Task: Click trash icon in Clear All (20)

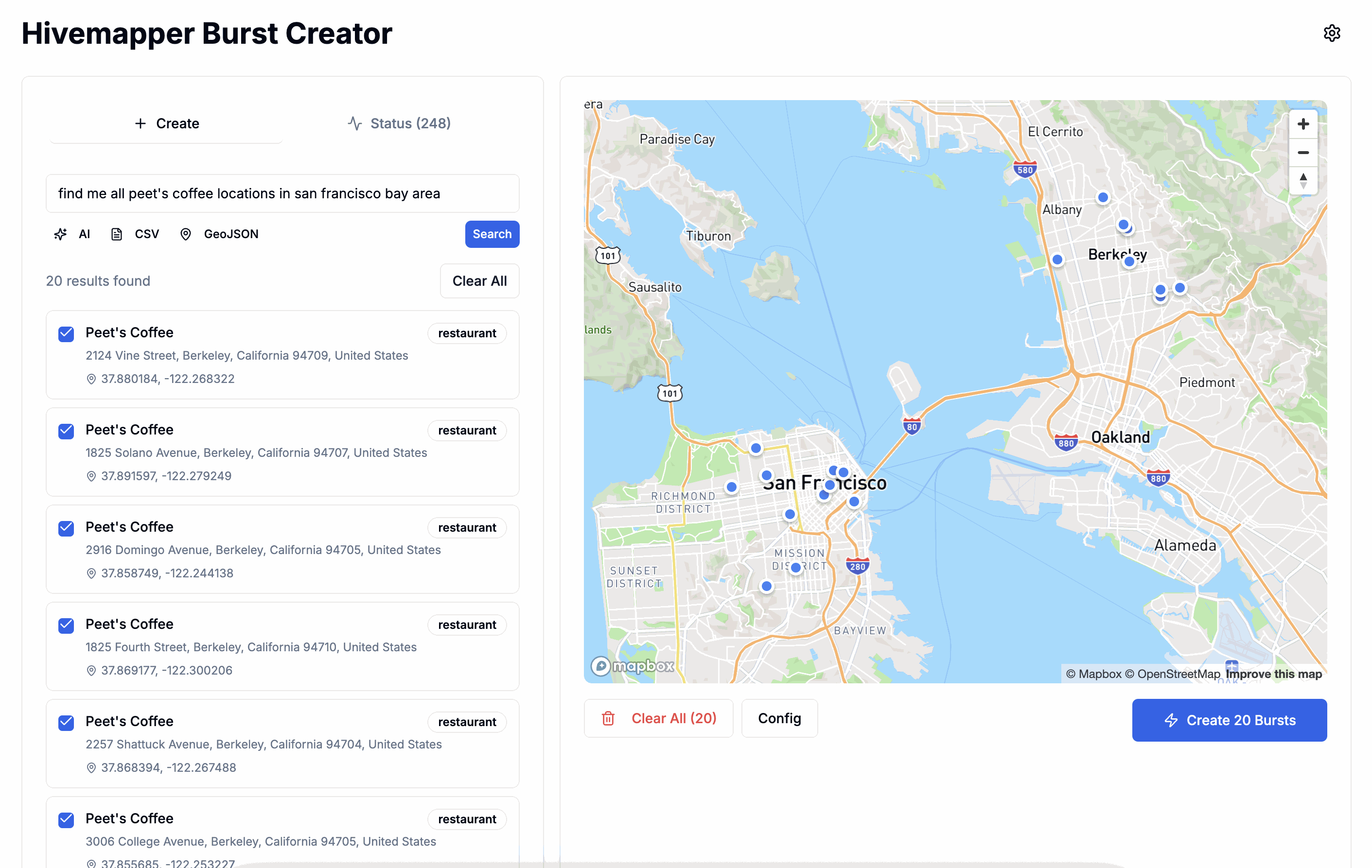Action: 608,718
